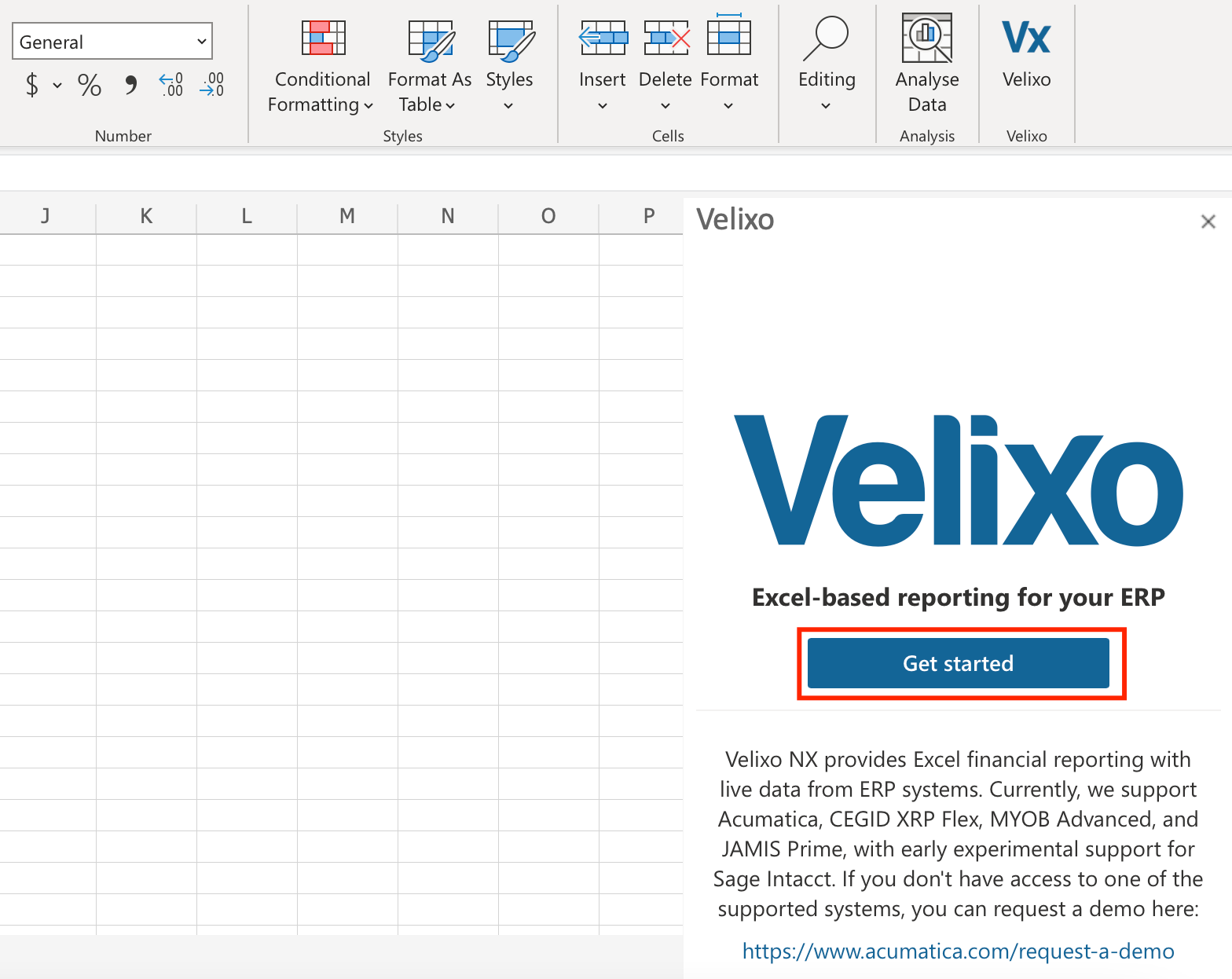Viewport: 1232px width, 979px height.
Task: Click the Velixo Vx ribbon icon
Action: (1026, 38)
